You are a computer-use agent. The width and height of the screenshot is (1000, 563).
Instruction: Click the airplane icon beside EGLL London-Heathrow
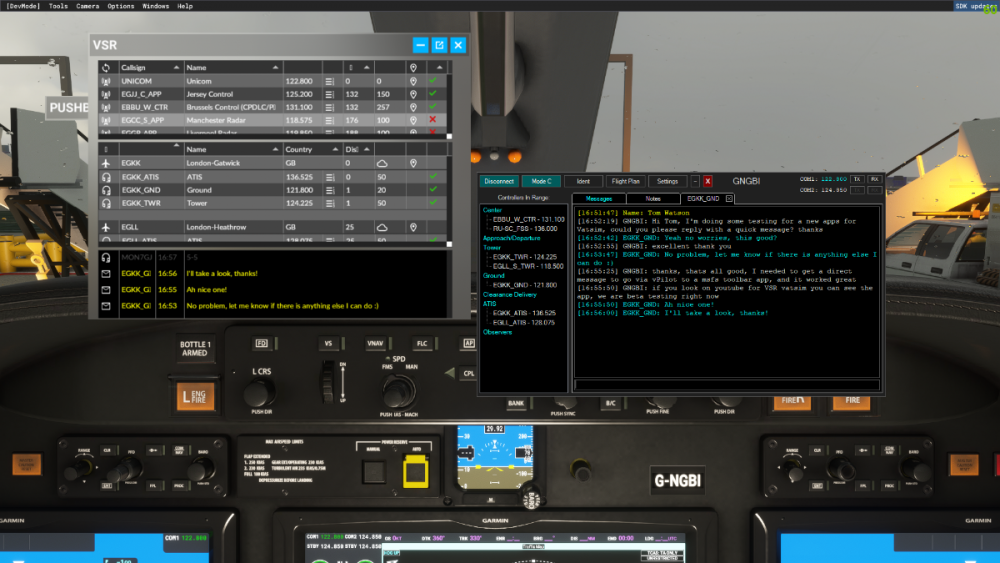click(x=107, y=228)
